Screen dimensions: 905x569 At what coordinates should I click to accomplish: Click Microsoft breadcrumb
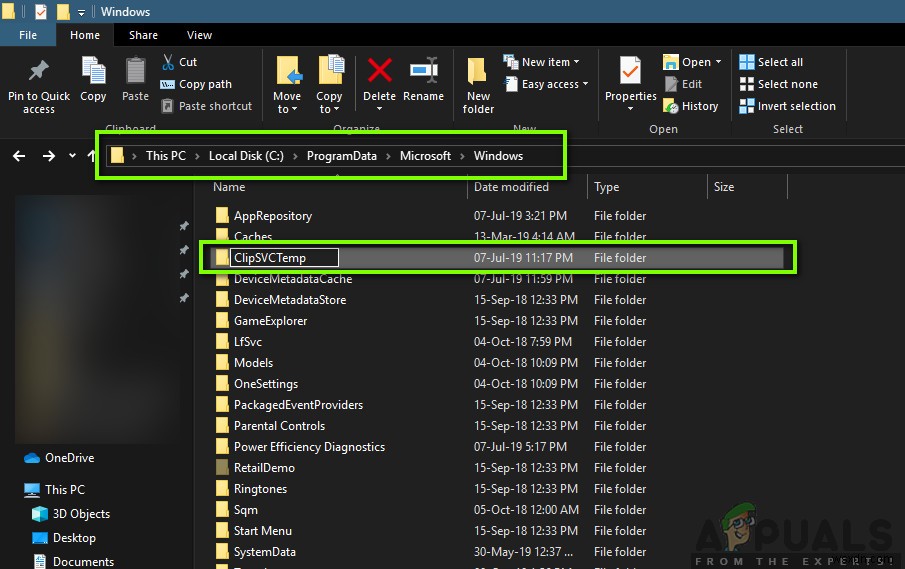coord(425,156)
